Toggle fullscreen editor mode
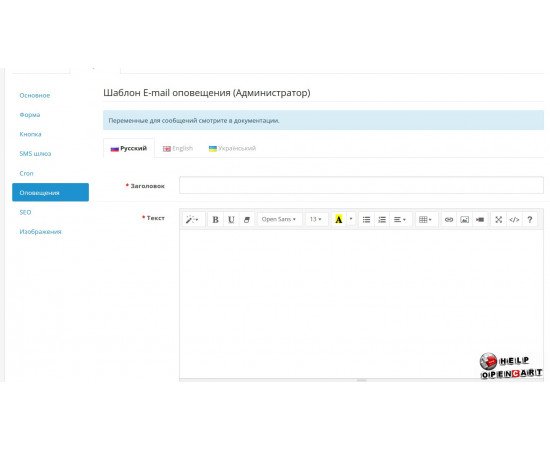This screenshot has height=450, width=550. coord(498,220)
